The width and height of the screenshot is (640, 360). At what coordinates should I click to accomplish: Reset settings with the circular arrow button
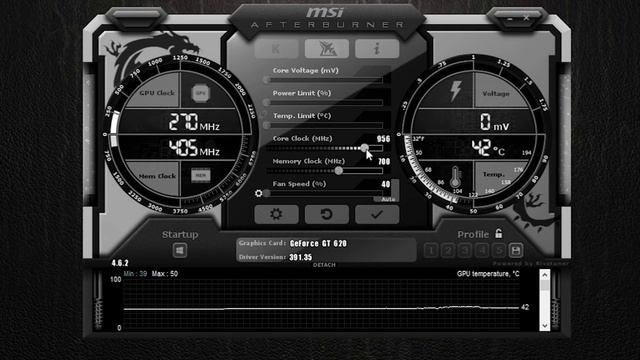point(327,214)
